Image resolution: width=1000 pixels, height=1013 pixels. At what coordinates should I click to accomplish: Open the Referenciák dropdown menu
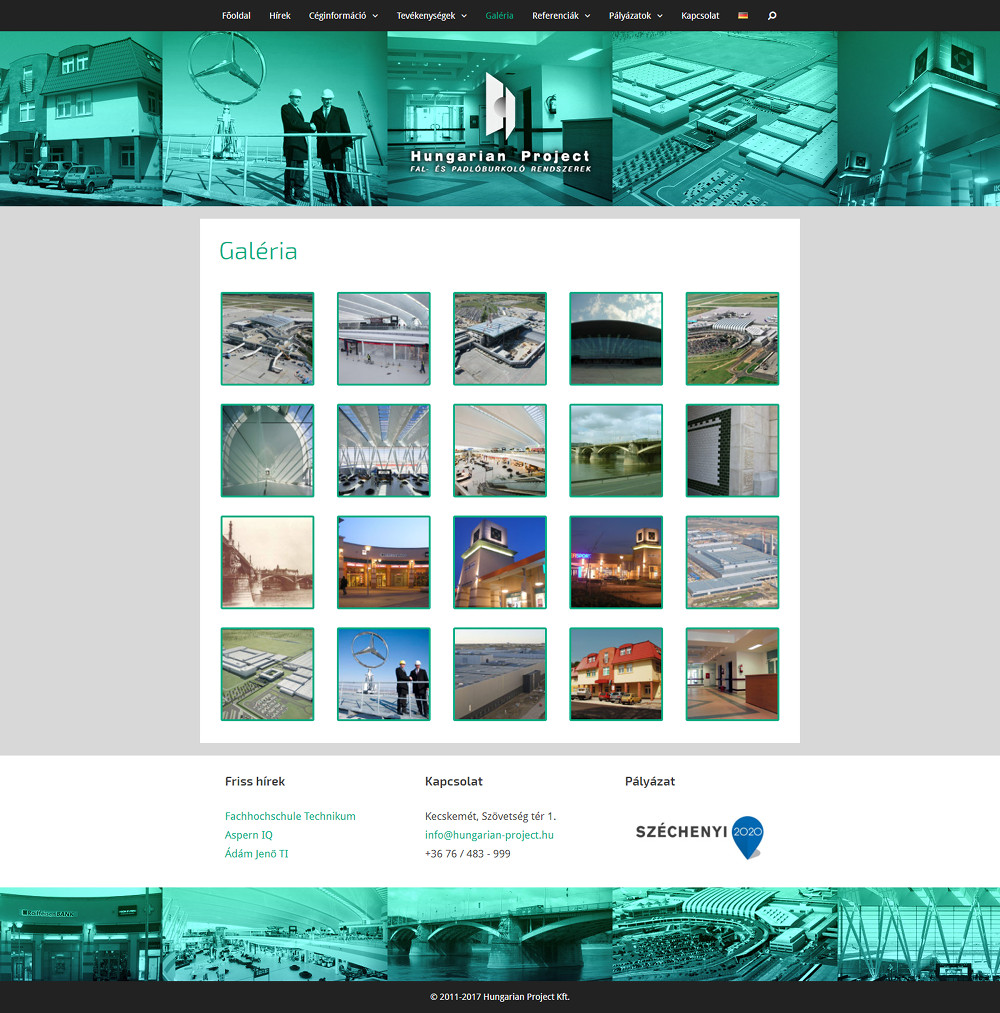560,16
